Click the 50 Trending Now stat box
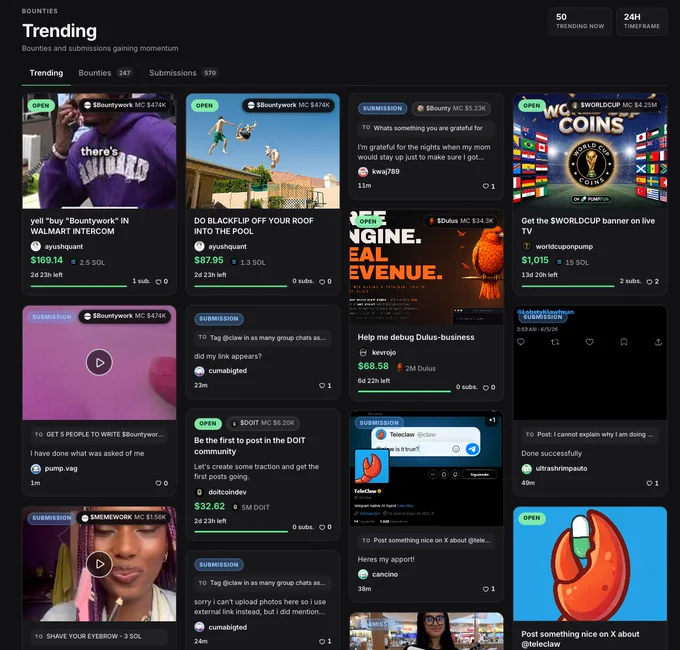This screenshot has height=650, width=680. click(x=580, y=21)
